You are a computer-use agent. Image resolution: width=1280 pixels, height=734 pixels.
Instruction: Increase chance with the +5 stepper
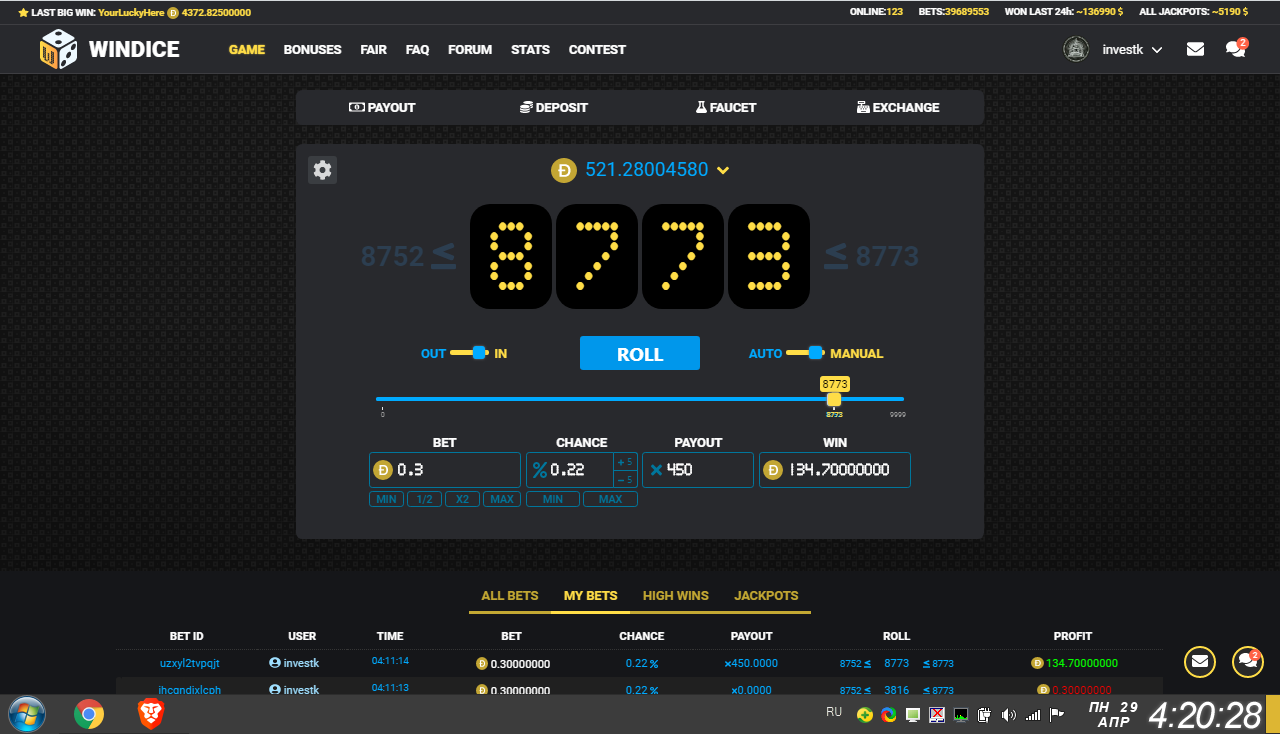point(625,461)
